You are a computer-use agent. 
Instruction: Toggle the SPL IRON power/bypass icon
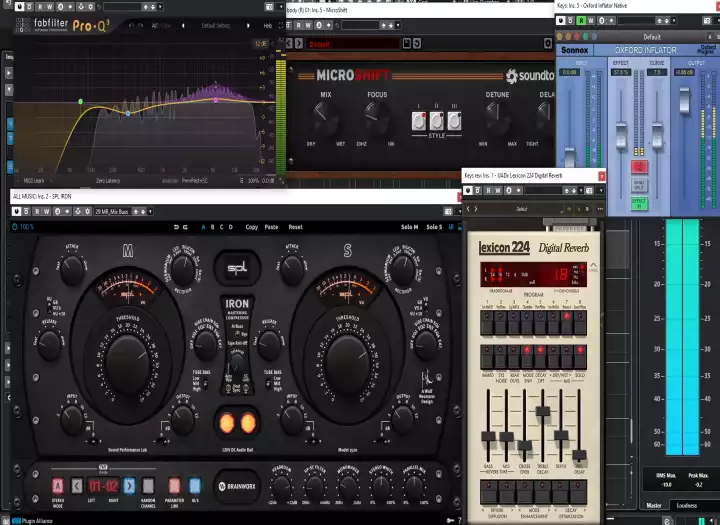point(14,227)
